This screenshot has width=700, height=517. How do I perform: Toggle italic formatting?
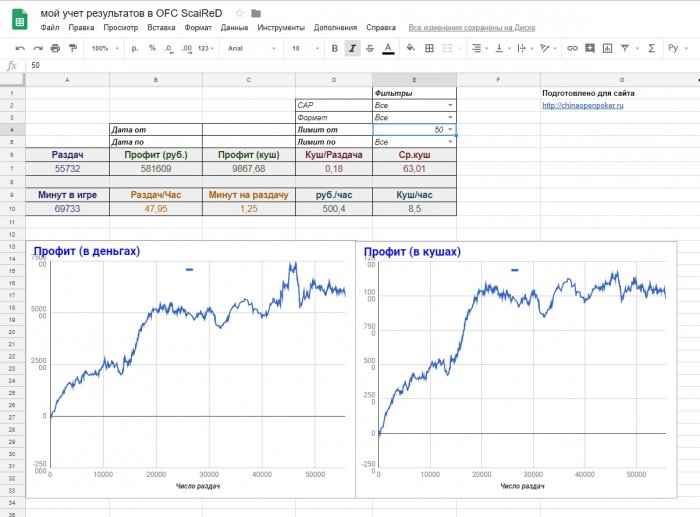[352, 47]
